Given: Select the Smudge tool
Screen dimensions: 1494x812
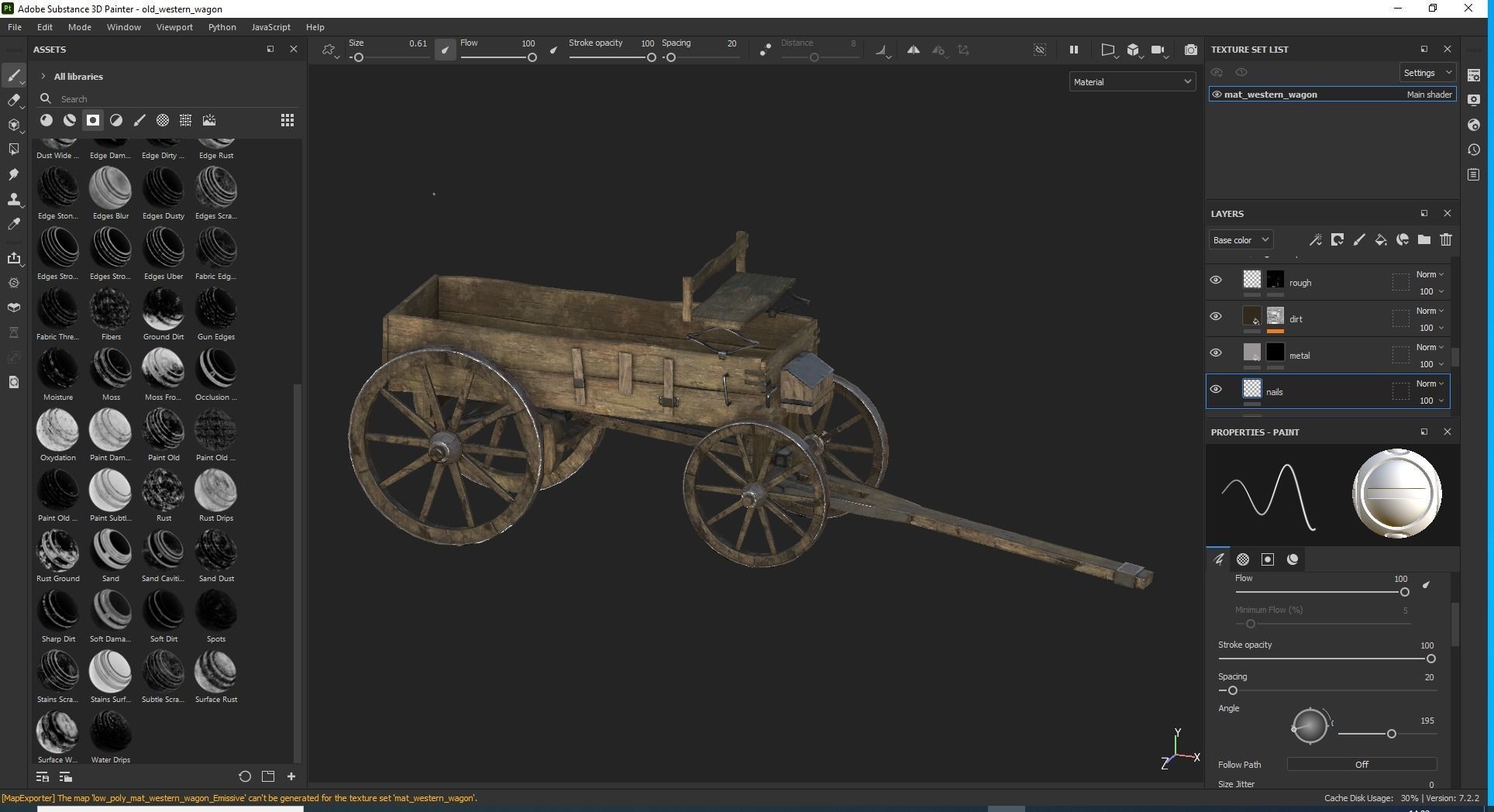Looking at the screenshot, I should (x=13, y=174).
